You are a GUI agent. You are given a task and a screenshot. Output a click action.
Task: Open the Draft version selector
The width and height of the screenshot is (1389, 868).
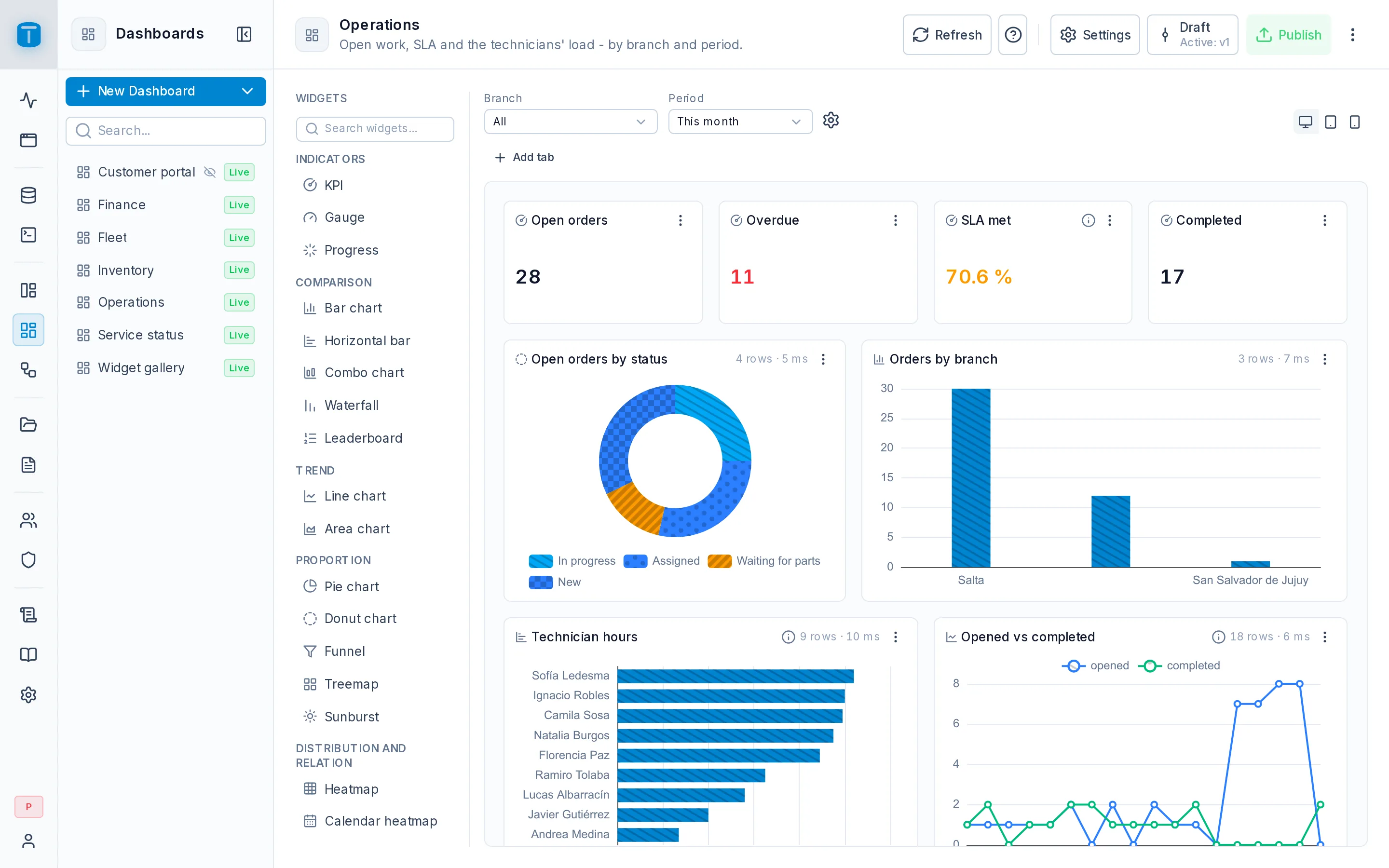pos(1192,35)
